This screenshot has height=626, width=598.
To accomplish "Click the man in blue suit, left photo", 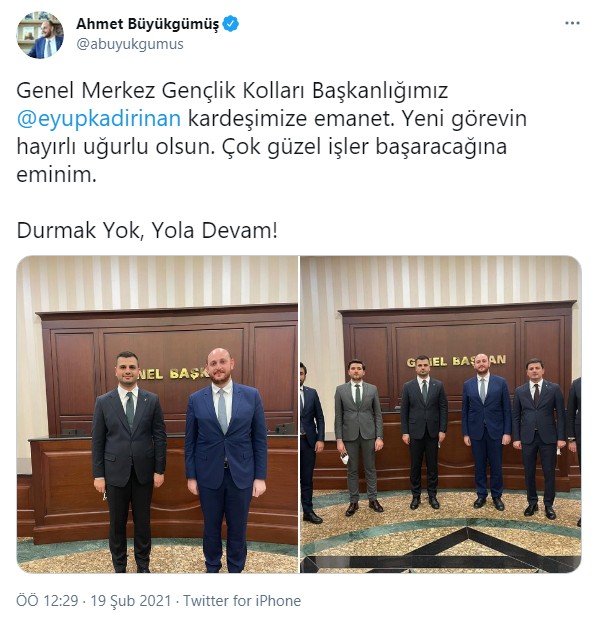I will [226, 459].
